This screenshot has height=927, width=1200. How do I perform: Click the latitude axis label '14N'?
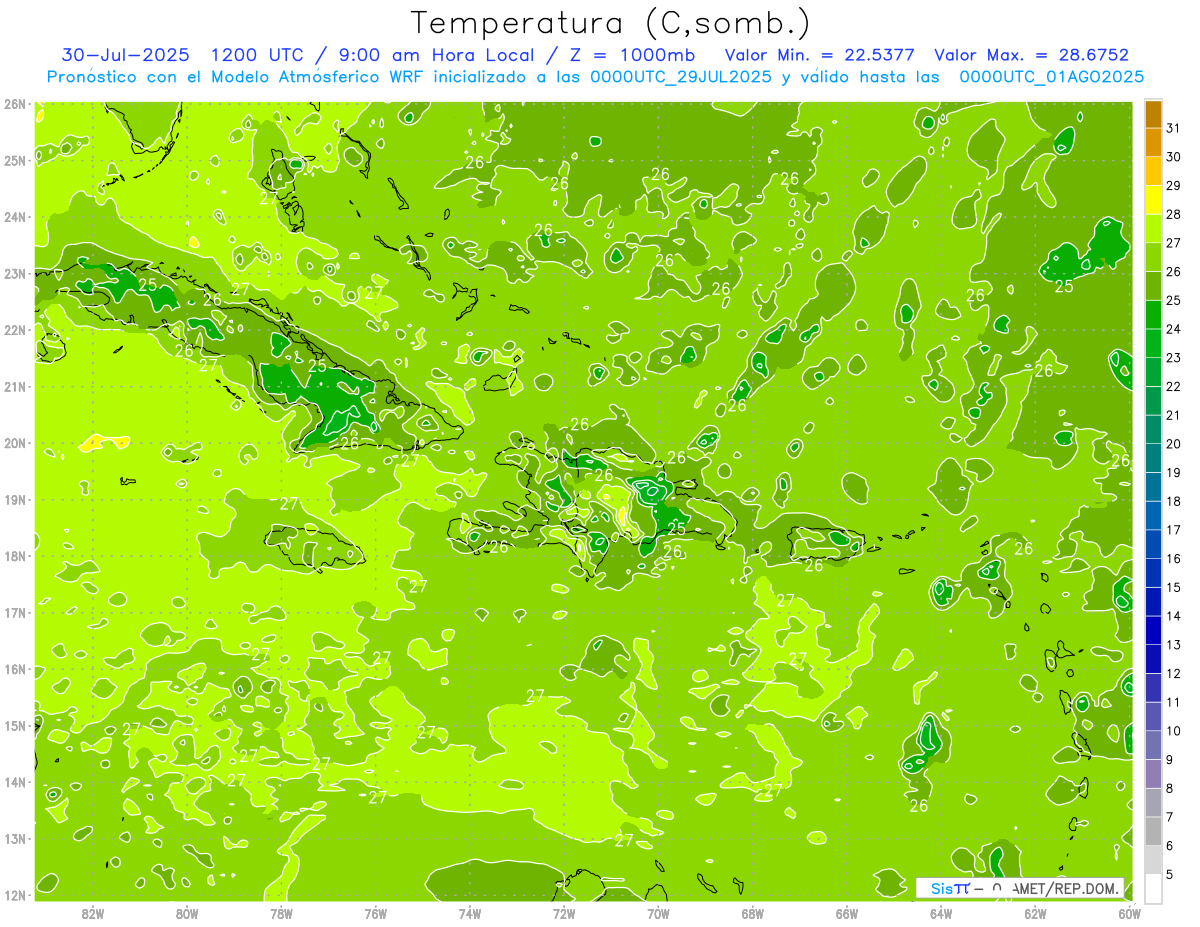[x=15, y=781]
